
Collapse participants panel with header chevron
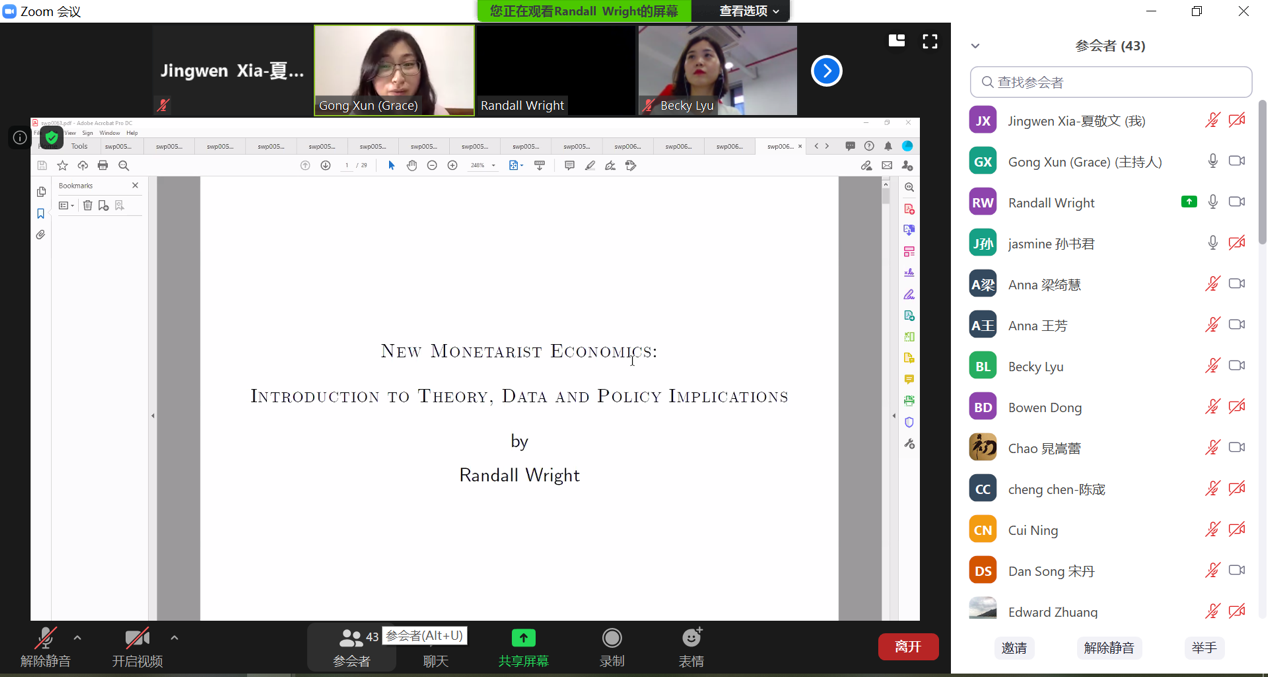(x=975, y=46)
